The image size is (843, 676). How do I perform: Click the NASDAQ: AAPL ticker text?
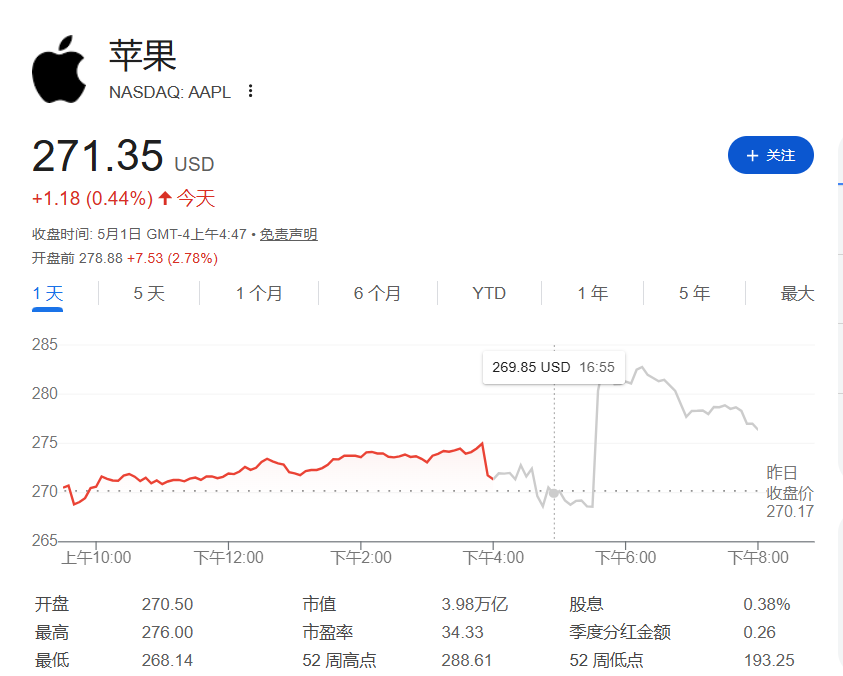(170, 92)
